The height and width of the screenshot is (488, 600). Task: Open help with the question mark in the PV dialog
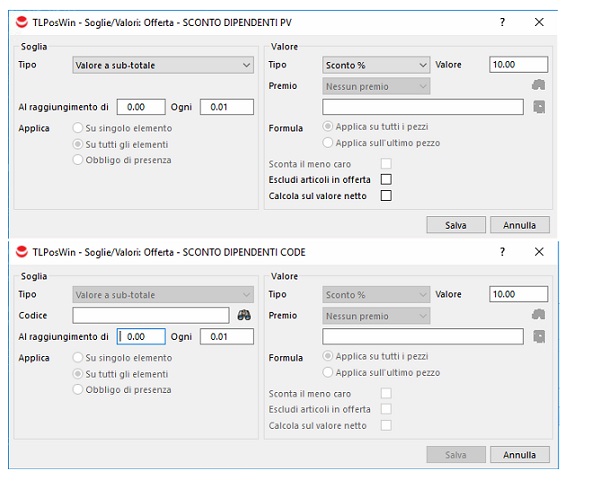[502, 22]
